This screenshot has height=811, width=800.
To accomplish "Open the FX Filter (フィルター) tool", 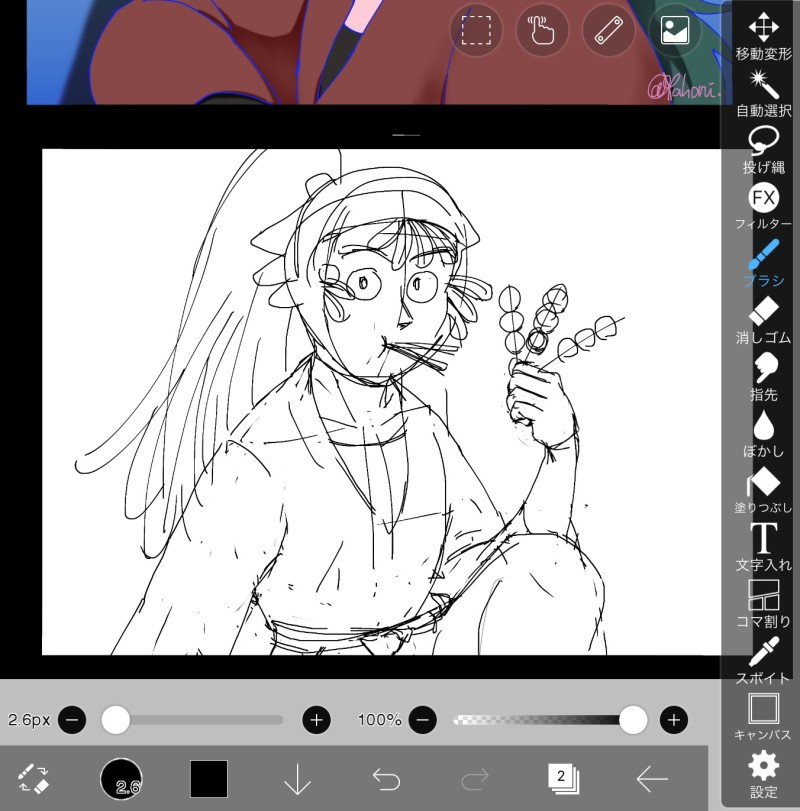I will (x=763, y=207).
